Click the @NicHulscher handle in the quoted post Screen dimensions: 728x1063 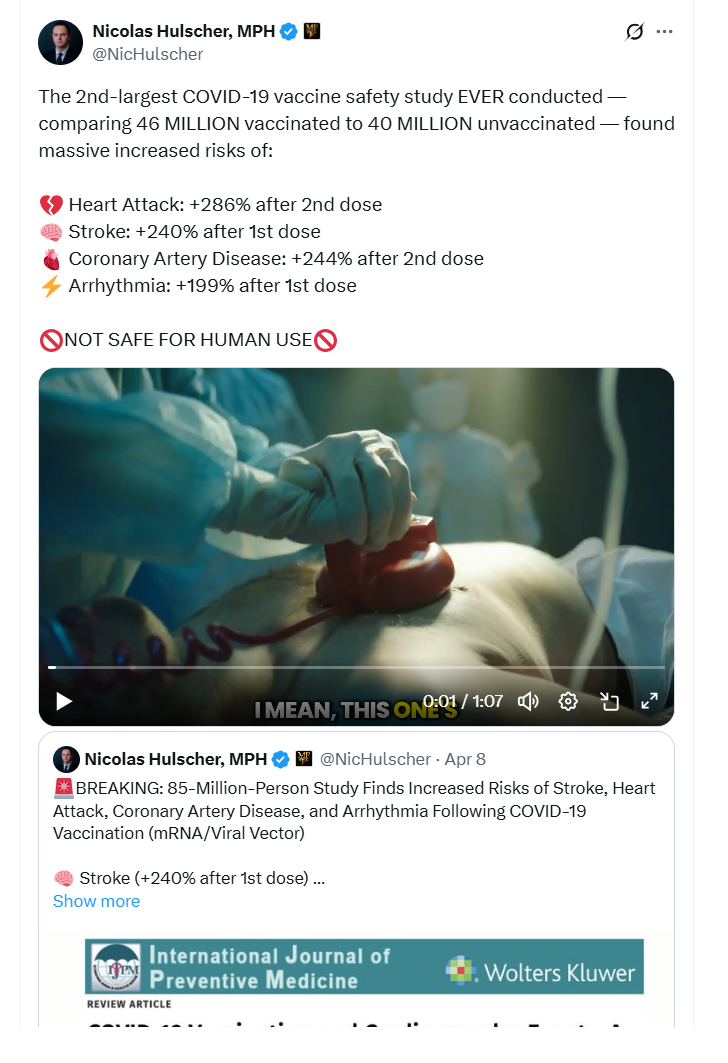point(375,759)
